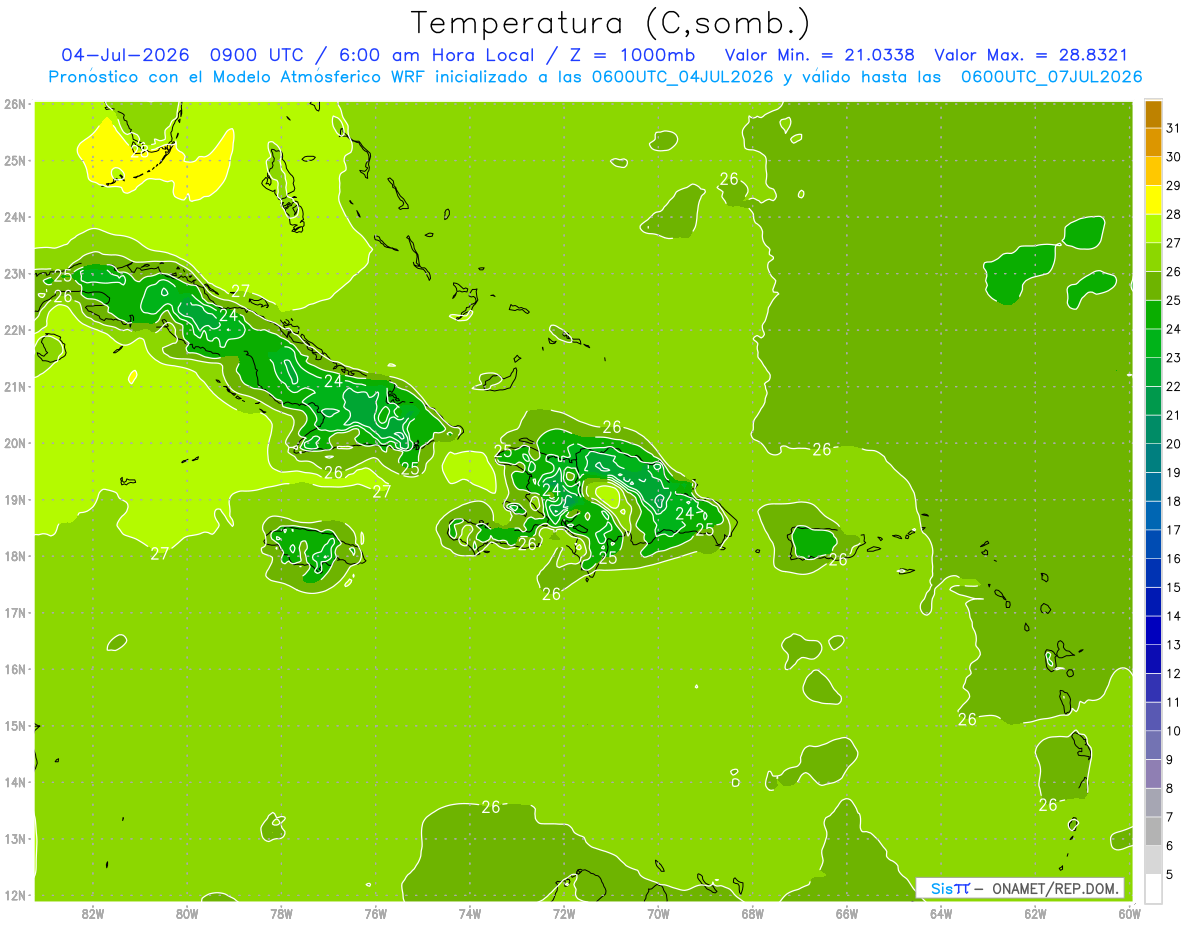Click the 17N latitude axis label
This screenshot has width=1200, height=927.
(14, 612)
